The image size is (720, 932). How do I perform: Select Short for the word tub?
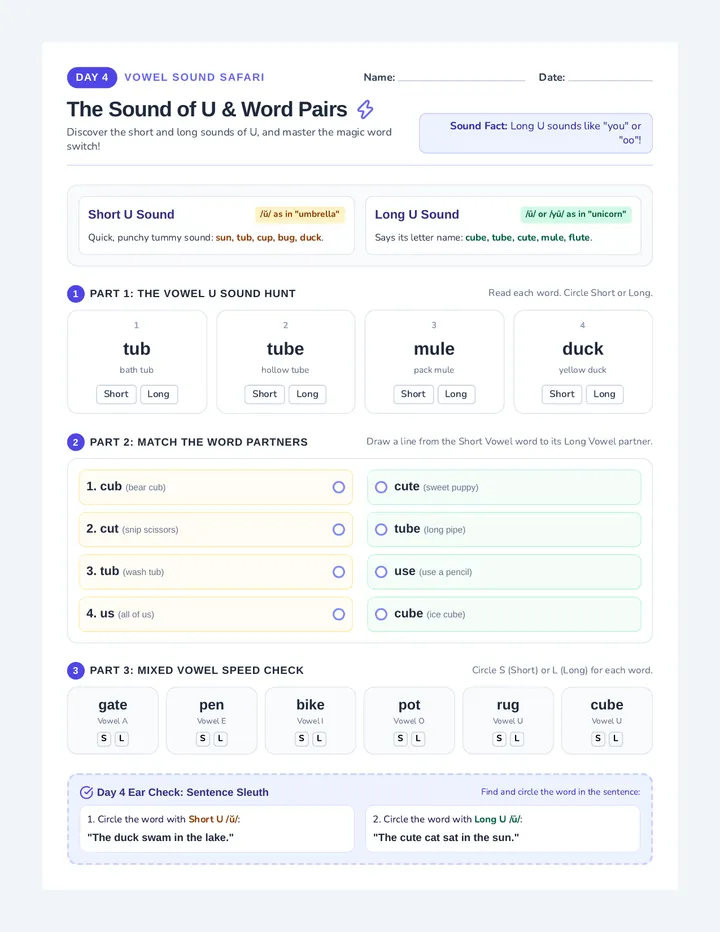pyautogui.click(x=116, y=394)
